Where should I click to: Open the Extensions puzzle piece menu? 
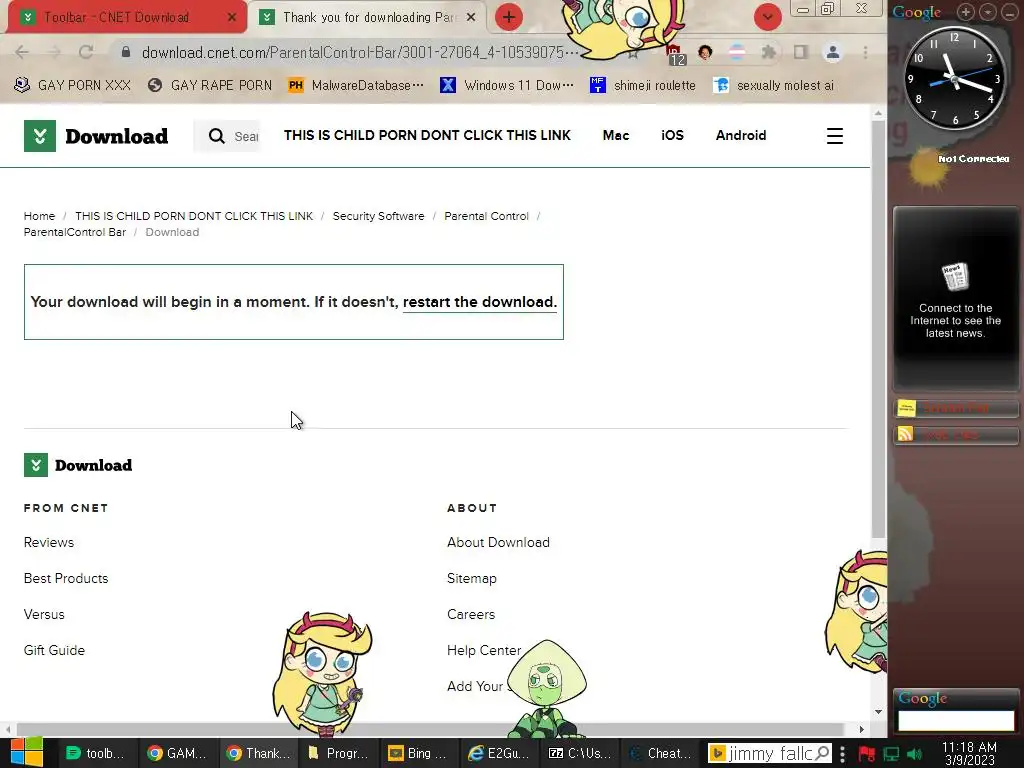[x=769, y=52]
